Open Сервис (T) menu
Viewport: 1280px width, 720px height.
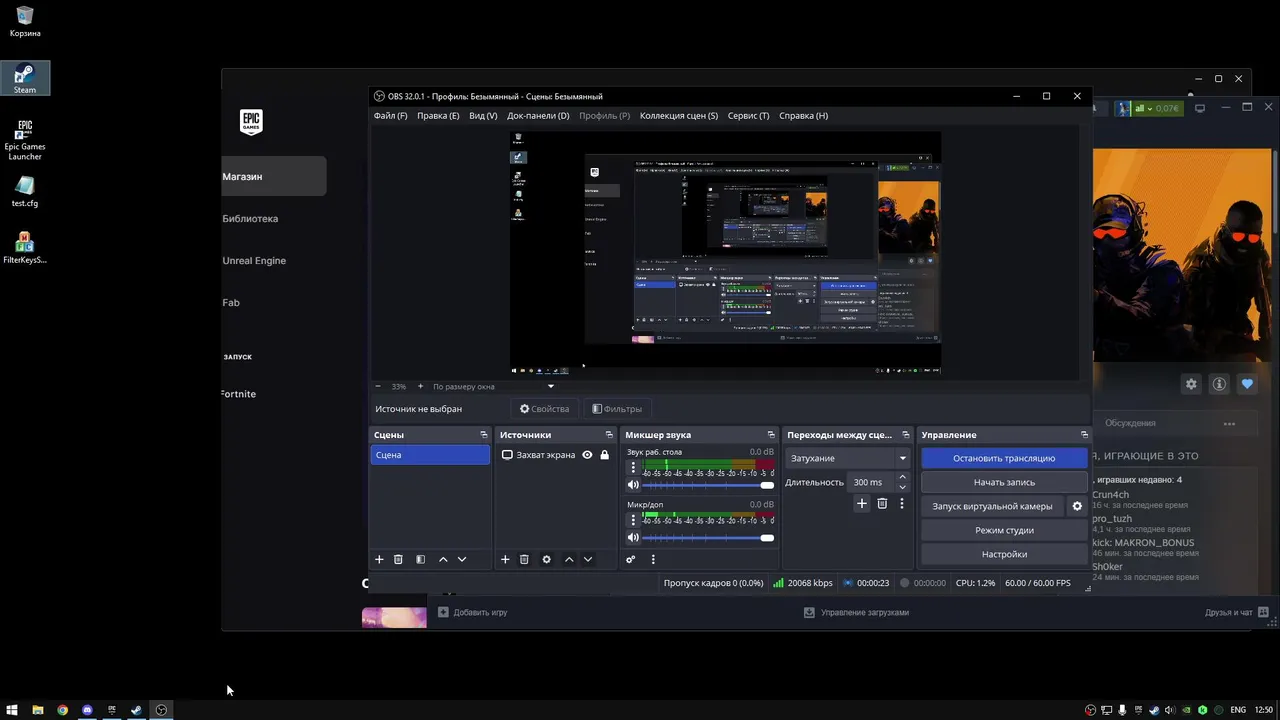[749, 116]
